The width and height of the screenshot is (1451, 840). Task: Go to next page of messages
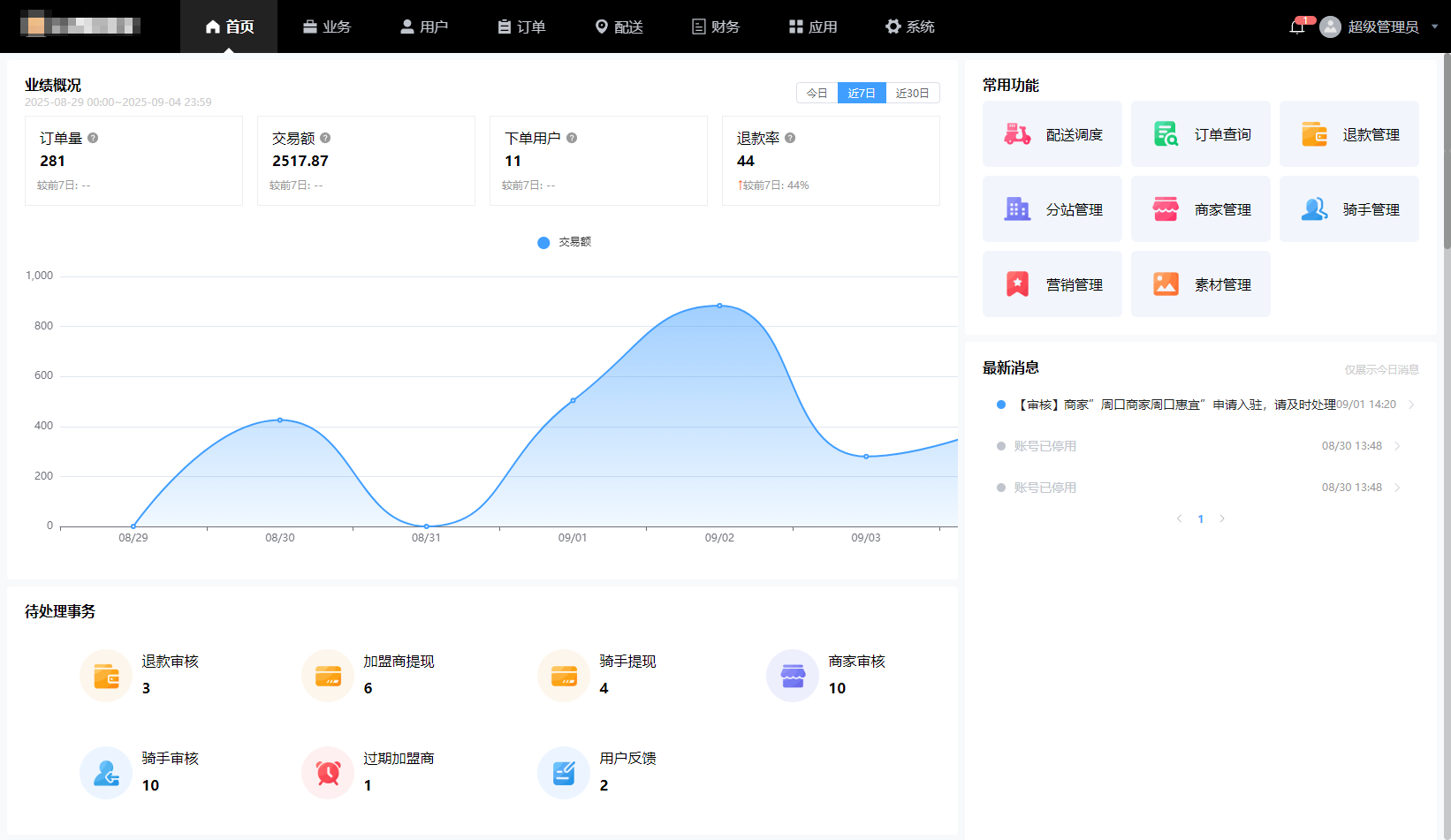[1222, 518]
